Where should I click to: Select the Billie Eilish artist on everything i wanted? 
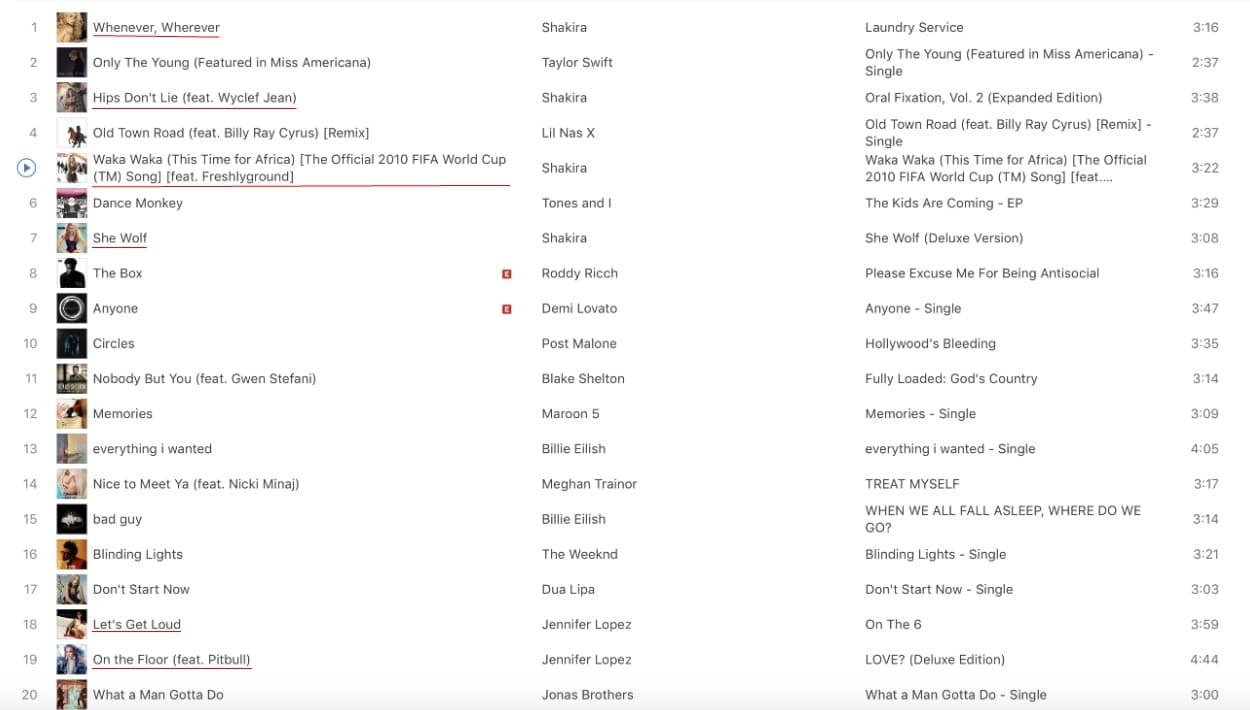point(573,448)
